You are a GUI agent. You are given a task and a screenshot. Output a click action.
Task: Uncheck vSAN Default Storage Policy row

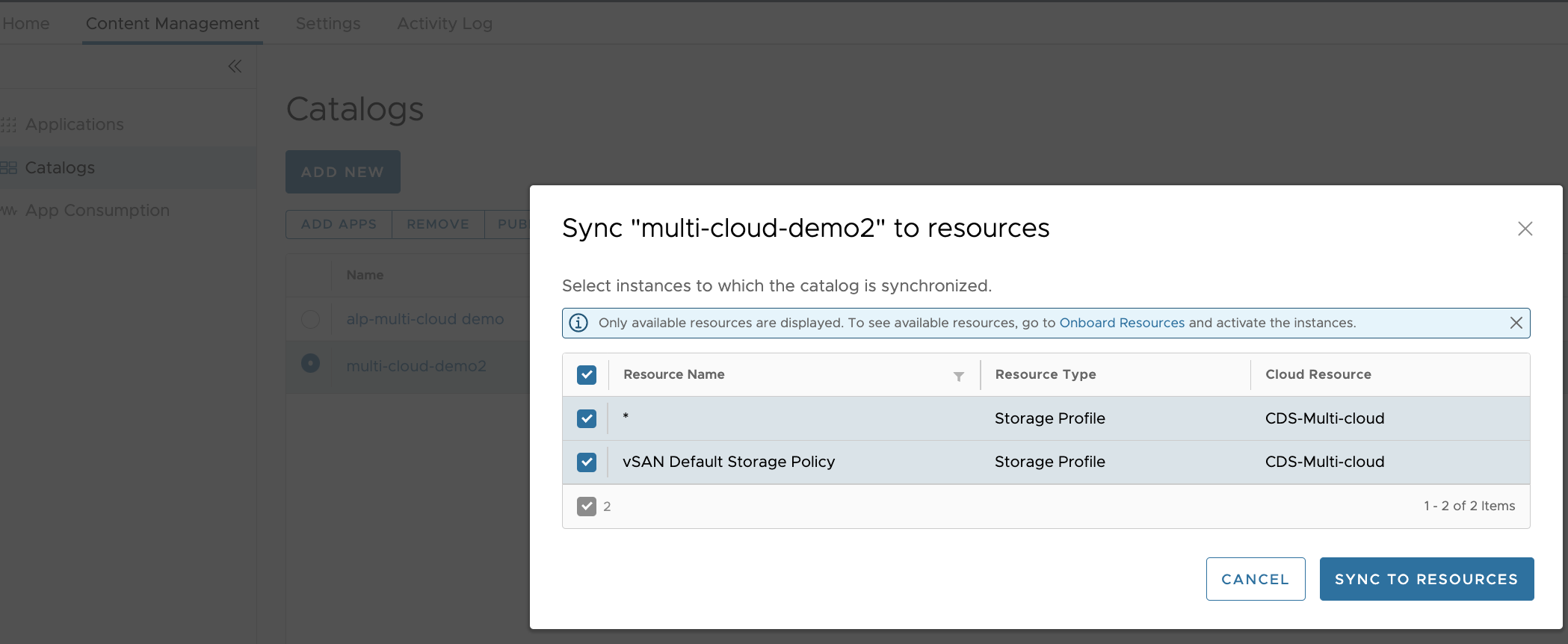(587, 462)
